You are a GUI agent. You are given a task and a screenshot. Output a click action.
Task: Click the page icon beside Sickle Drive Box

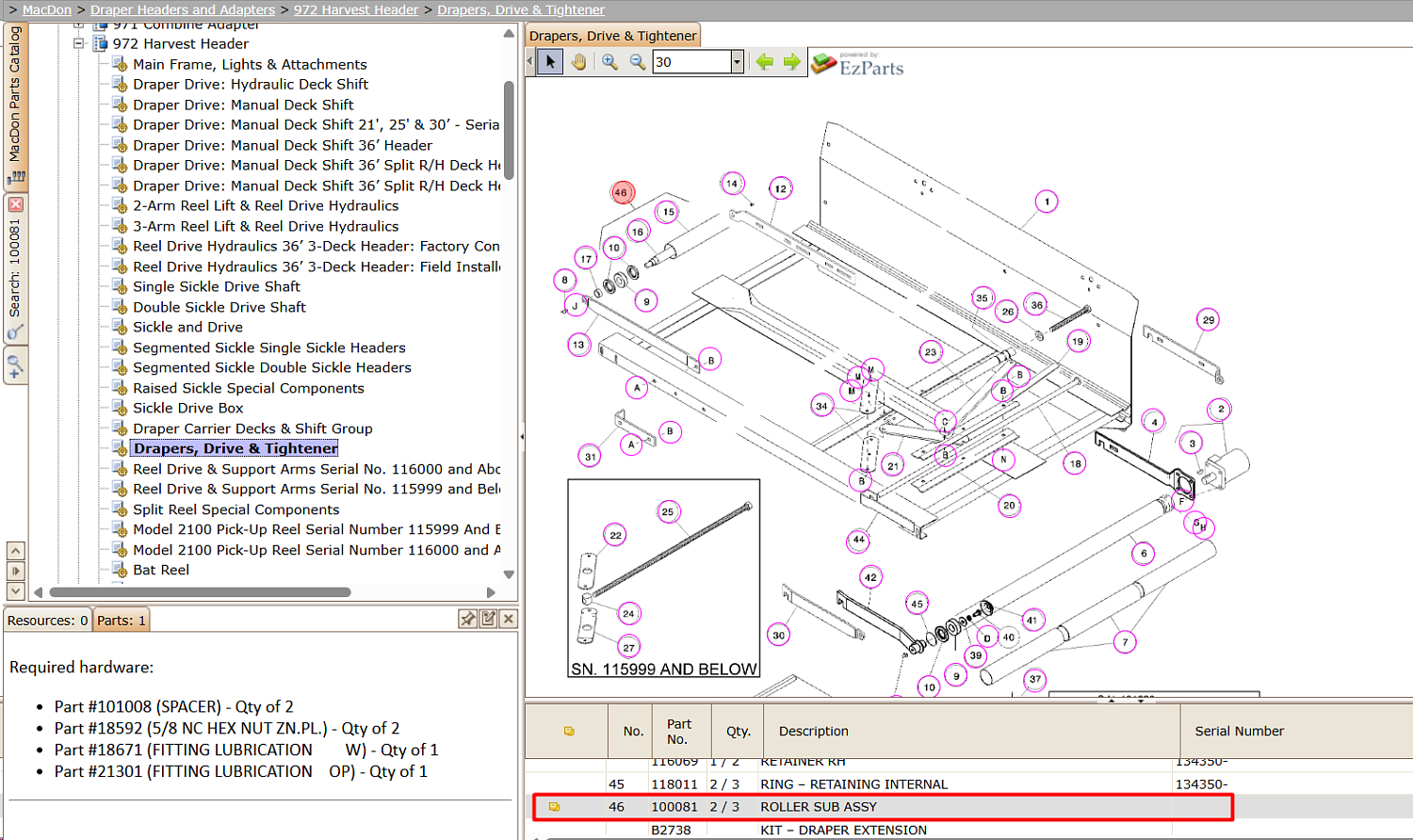pyautogui.click(x=120, y=408)
